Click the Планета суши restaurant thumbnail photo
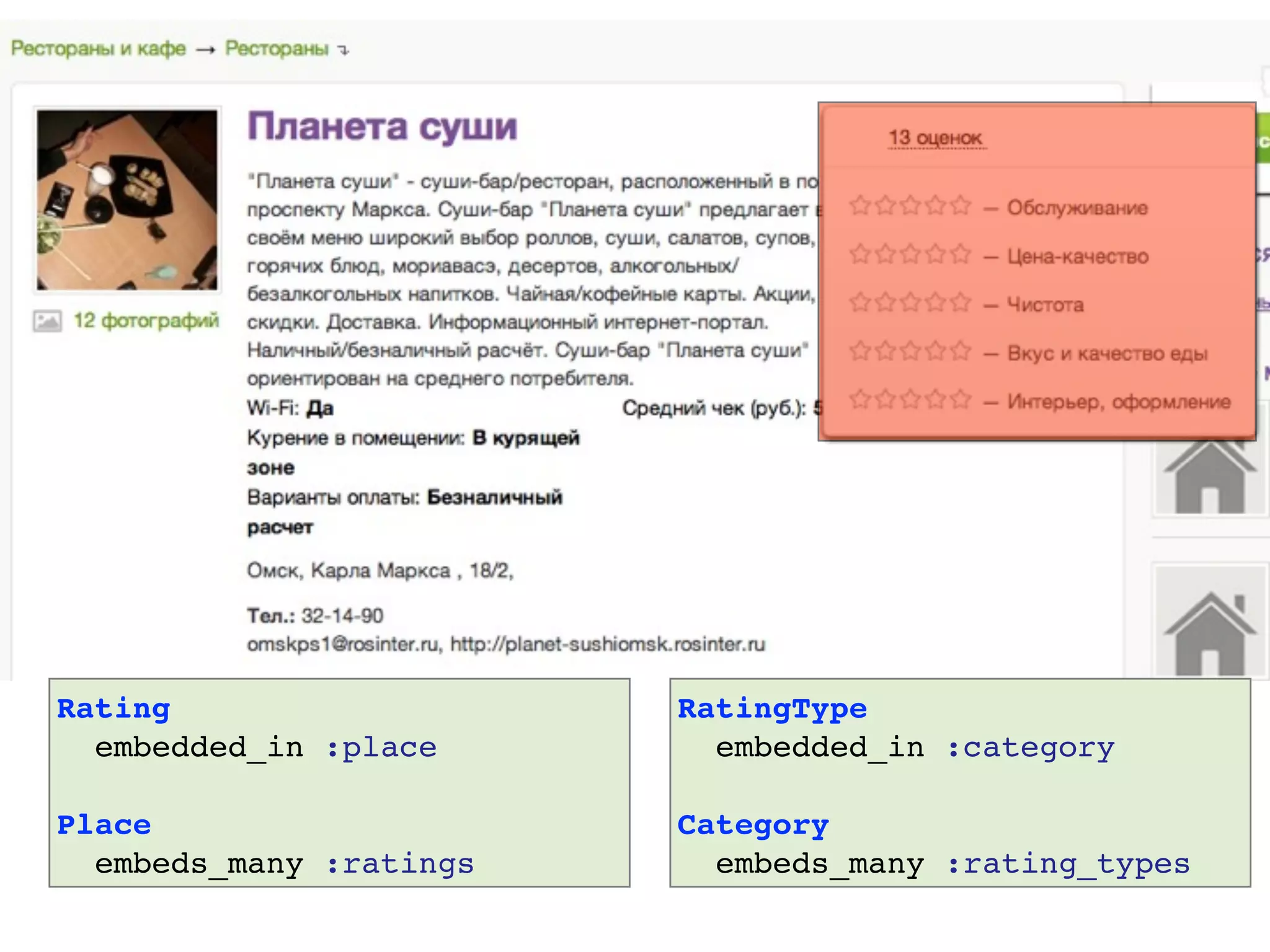 pos(127,200)
